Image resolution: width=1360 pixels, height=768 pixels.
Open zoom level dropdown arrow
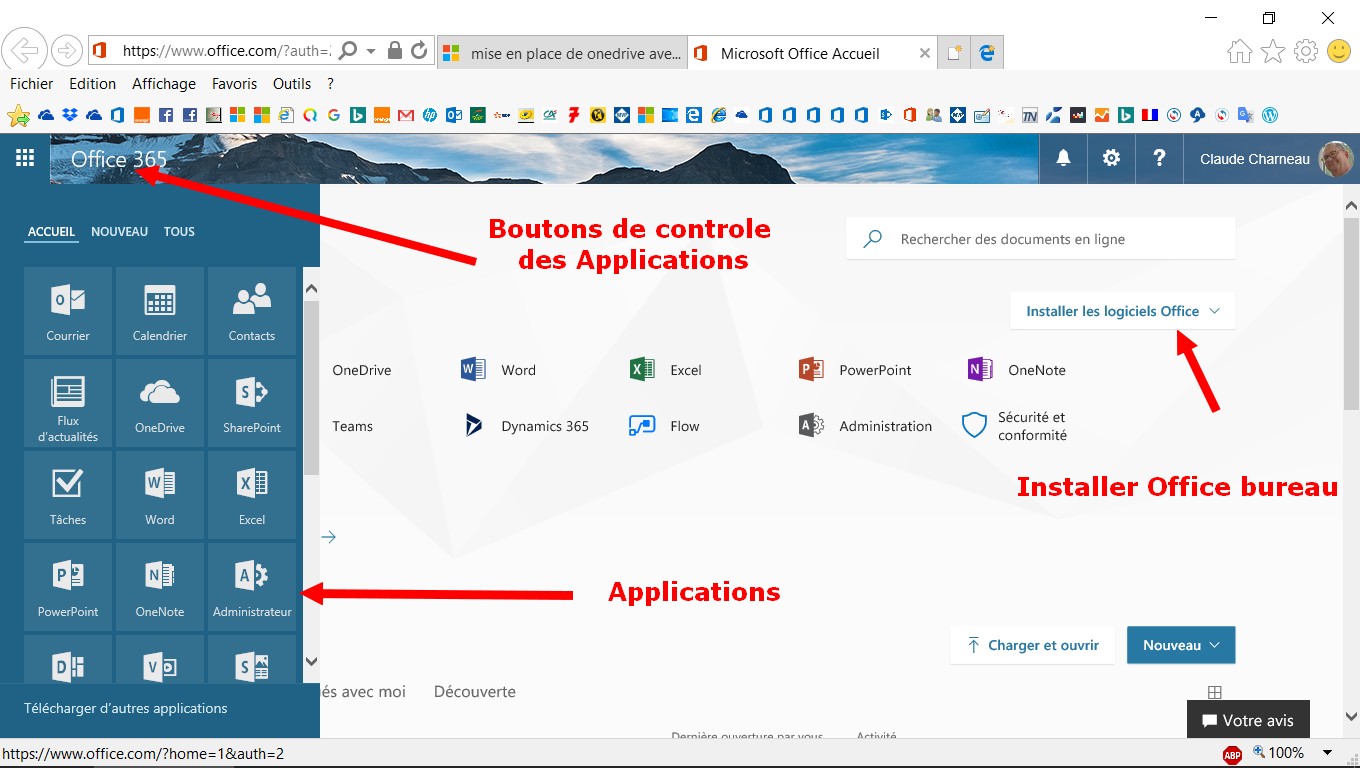pyautogui.click(x=1328, y=753)
